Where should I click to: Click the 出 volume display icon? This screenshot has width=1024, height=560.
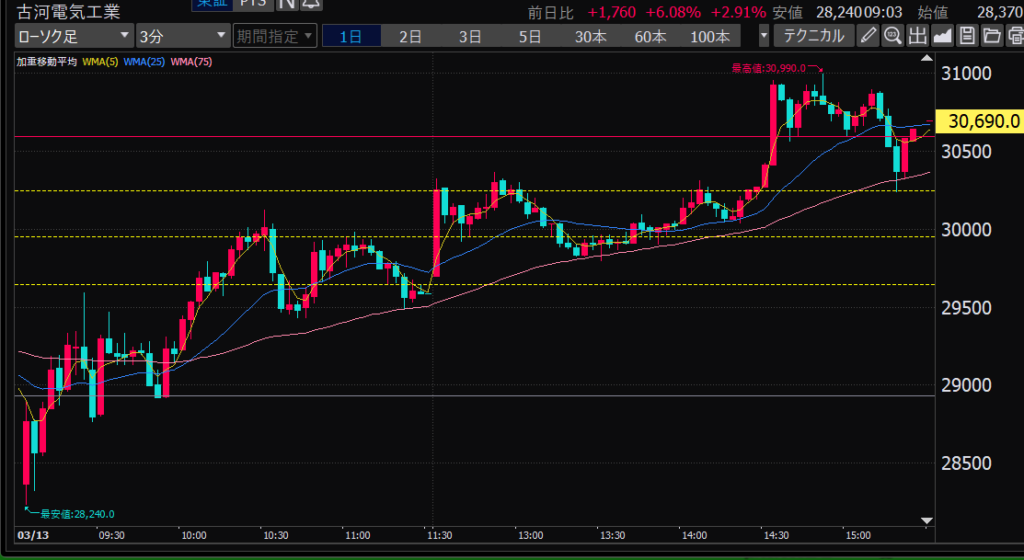[917, 37]
